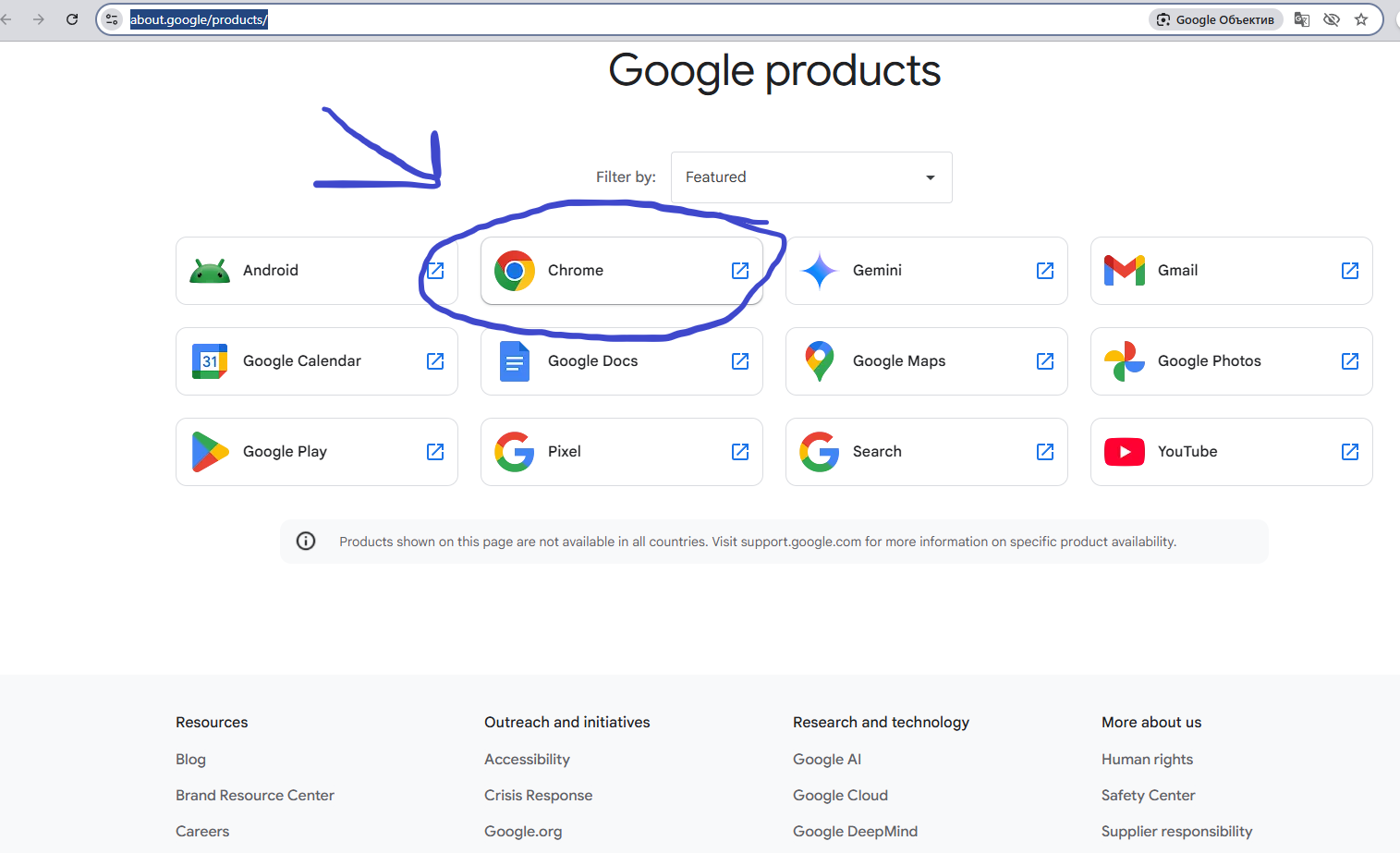1400x853 pixels.
Task: Open Android via its external link icon
Action: click(x=435, y=271)
